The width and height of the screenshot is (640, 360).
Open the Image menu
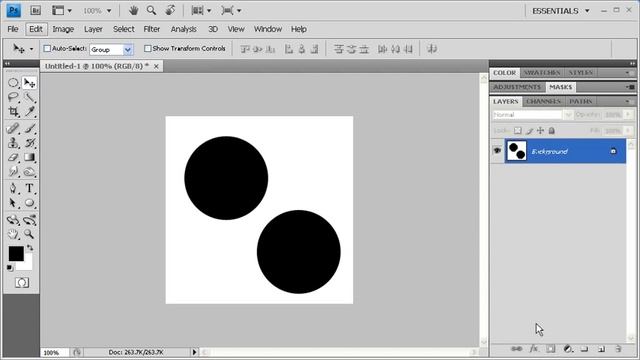coord(63,29)
